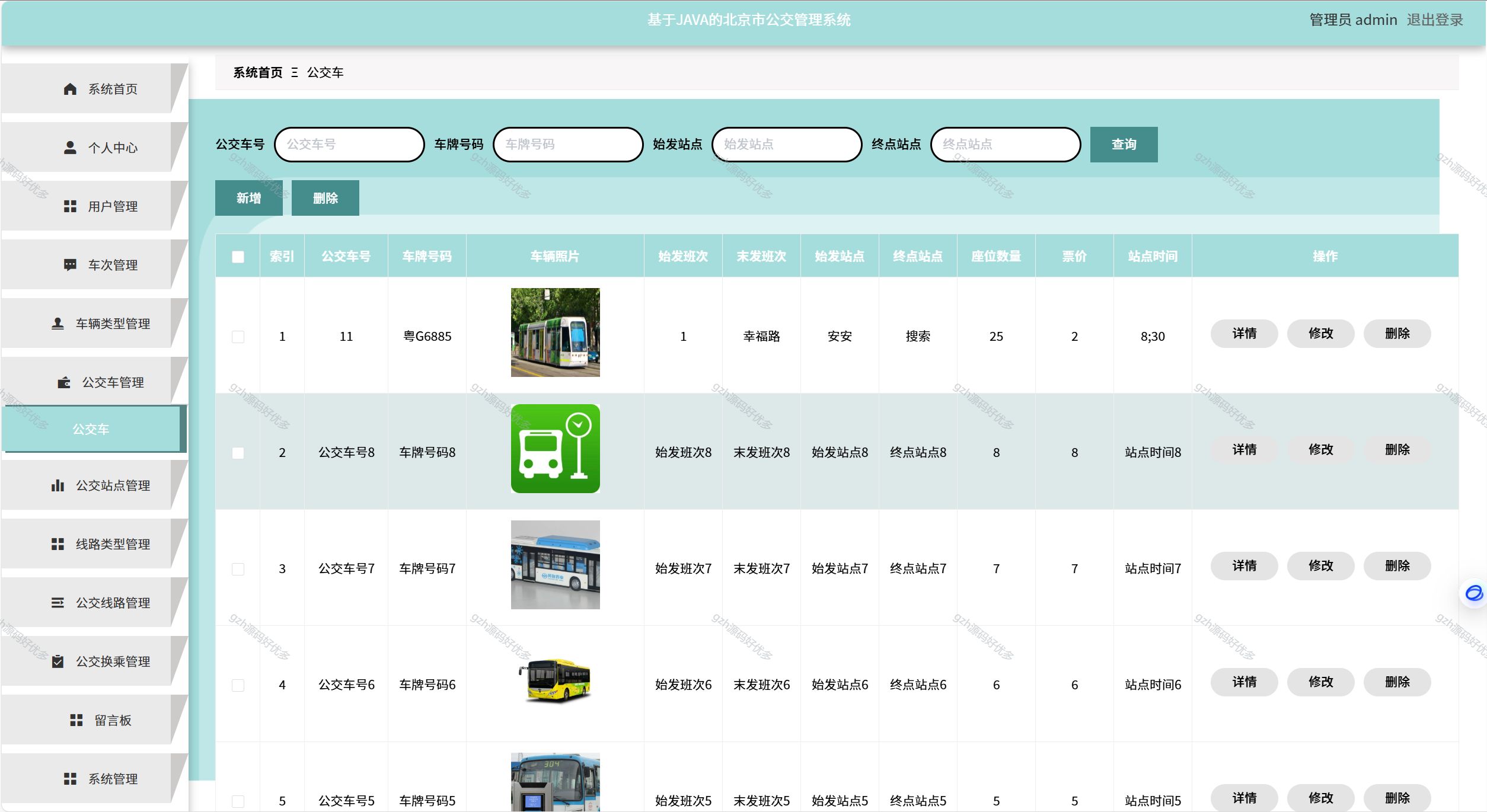Toggle the select-all checkbox in table header
The image size is (1487, 812).
click(x=238, y=257)
